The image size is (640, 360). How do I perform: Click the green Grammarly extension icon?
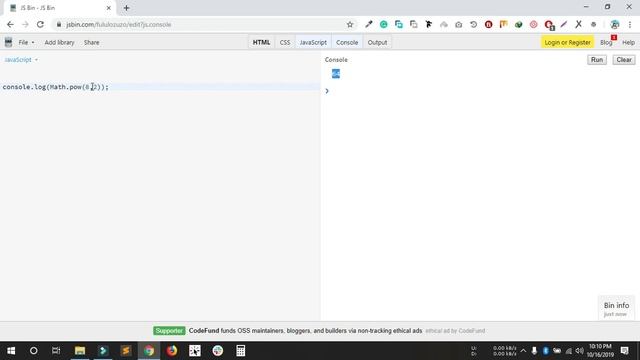pyautogui.click(x=384, y=24)
